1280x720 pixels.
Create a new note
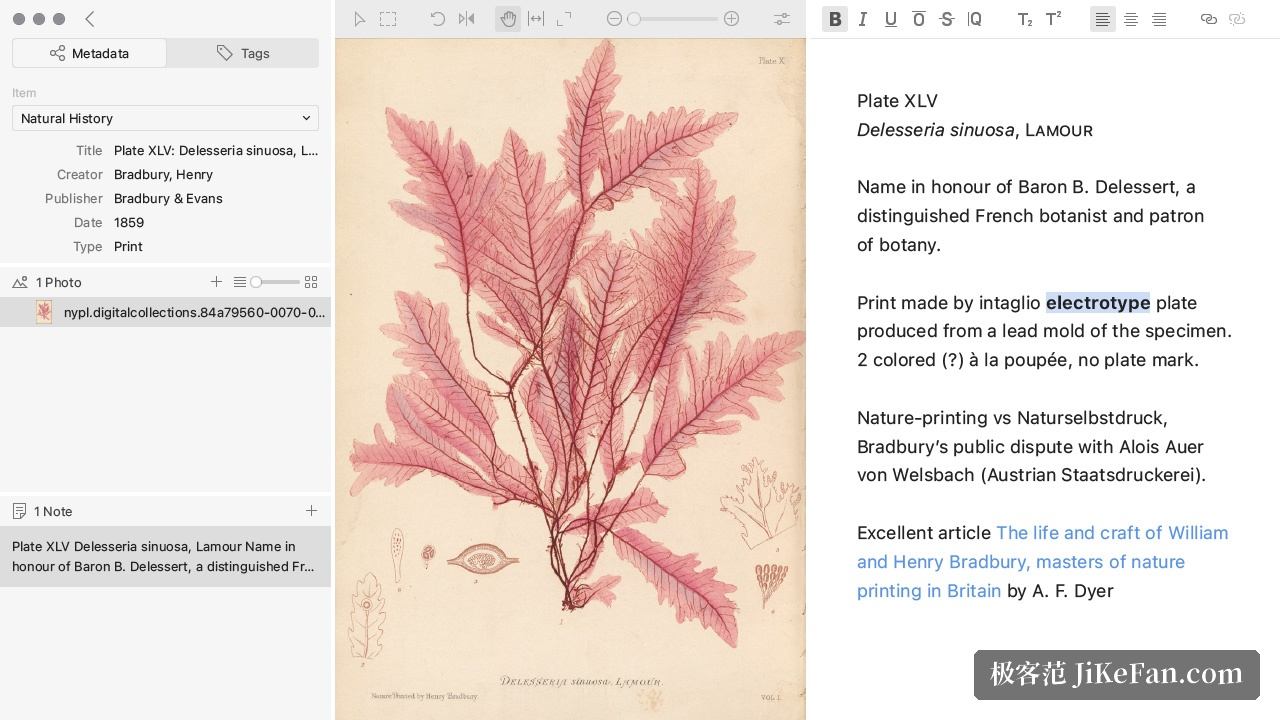(x=311, y=511)
